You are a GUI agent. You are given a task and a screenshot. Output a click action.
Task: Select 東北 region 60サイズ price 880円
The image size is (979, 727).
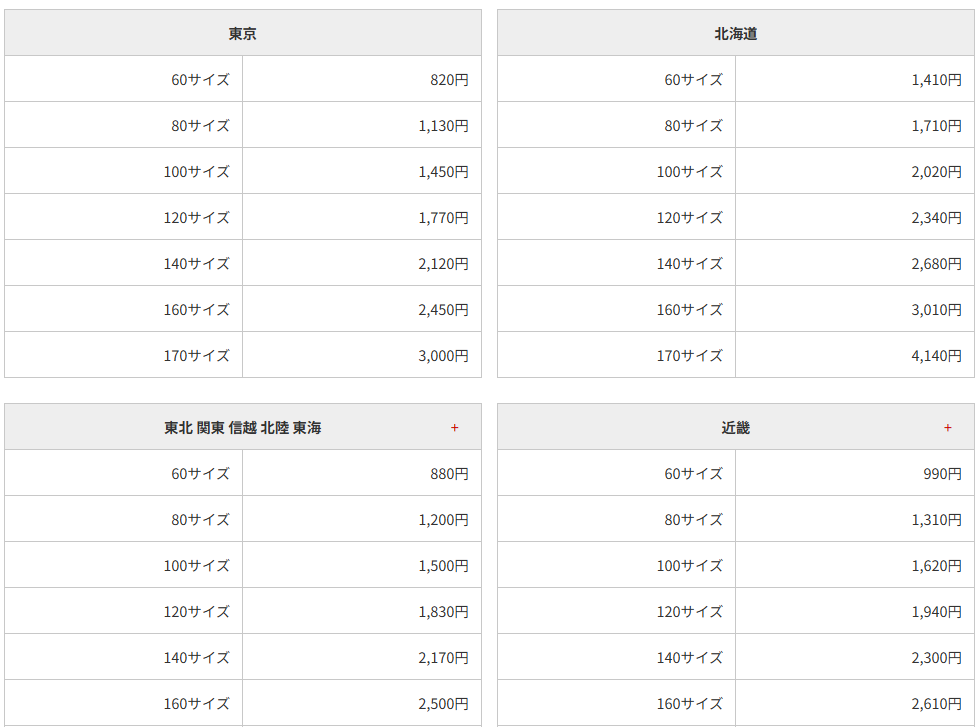click(450, 474)
